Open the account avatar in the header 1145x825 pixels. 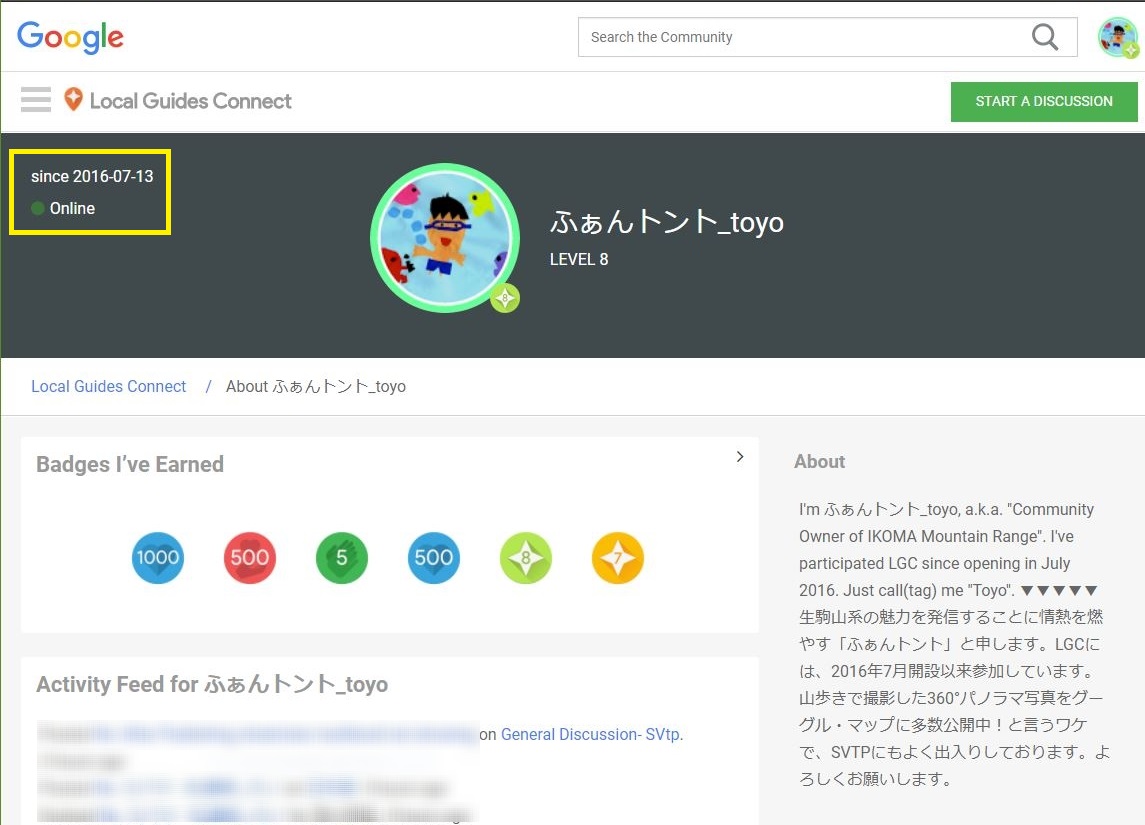point(1118,37)
